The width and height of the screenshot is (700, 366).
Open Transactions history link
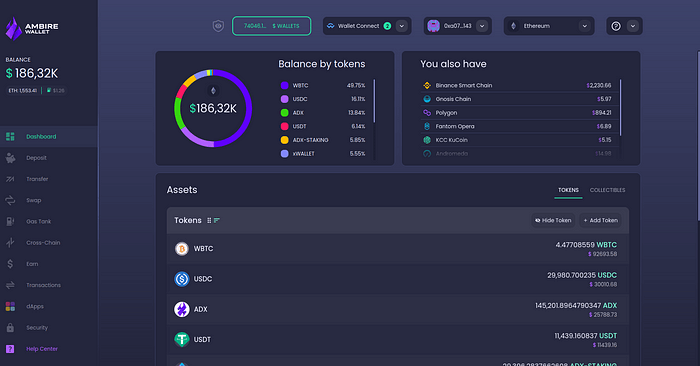pos(43,285)
